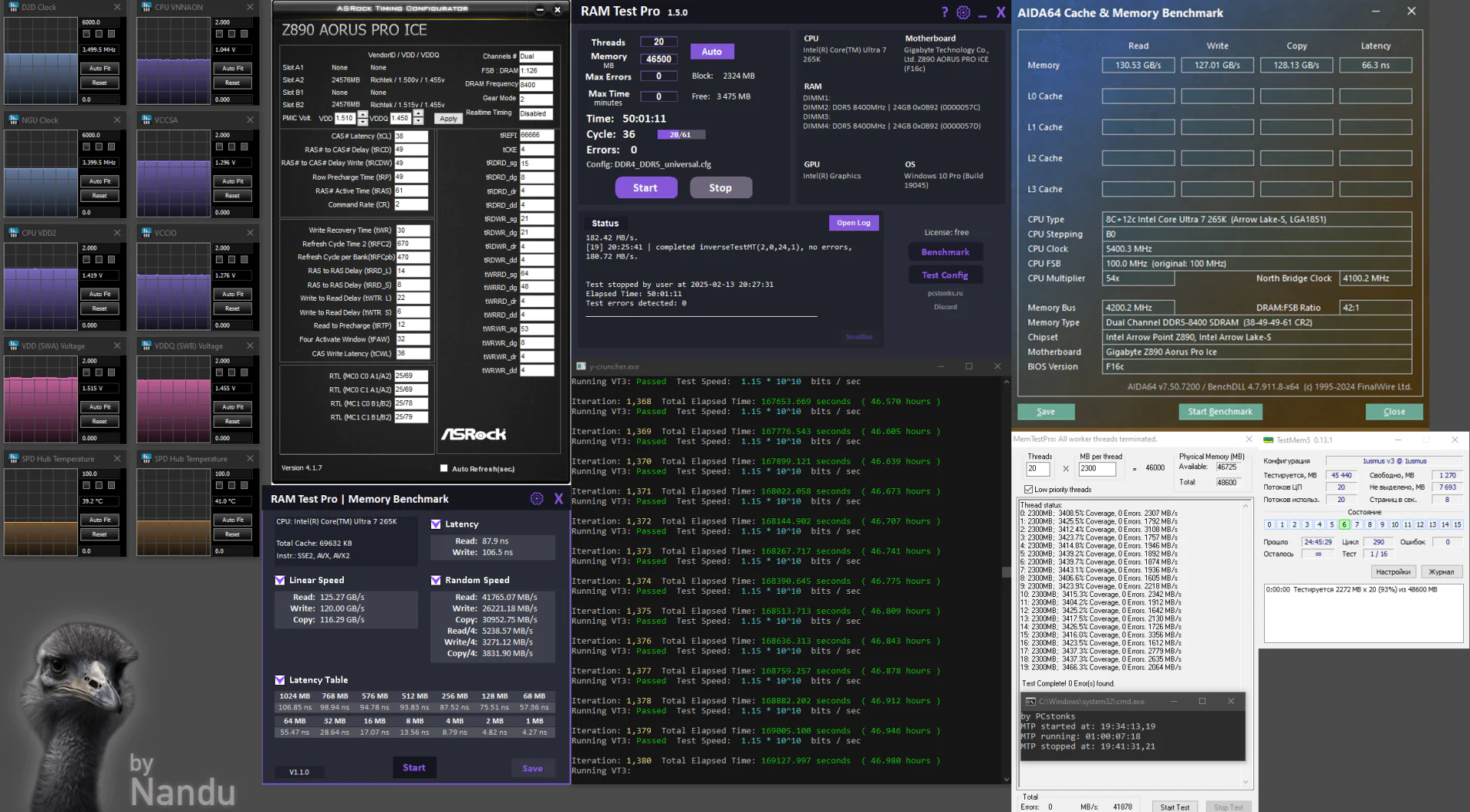Click the Stop button in RAM Test Pro
This screenshot has width=1470, height=812.
coord(720,188)
